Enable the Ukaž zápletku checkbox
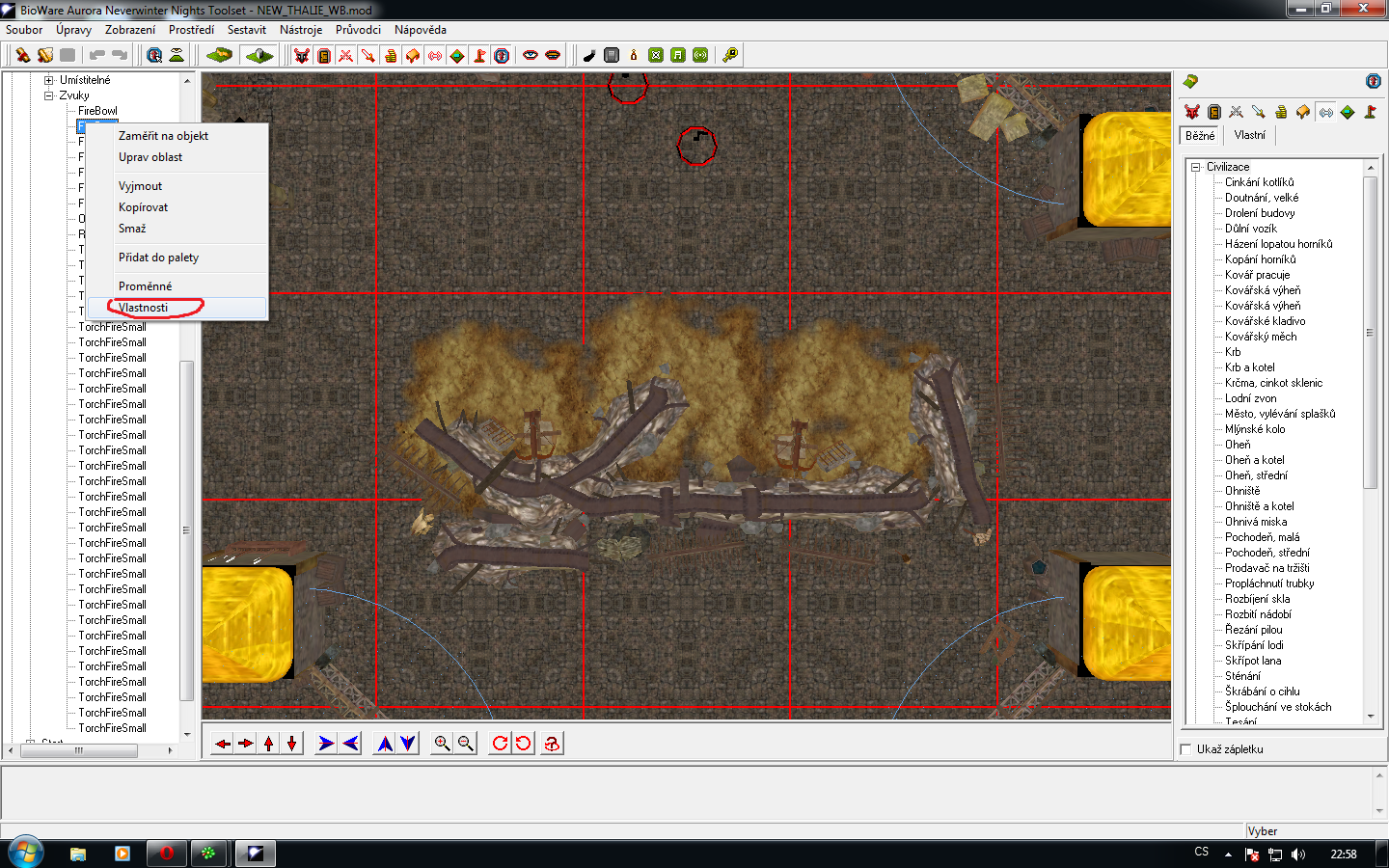This screenshot has height=868, width=1389. (1186, 749)
